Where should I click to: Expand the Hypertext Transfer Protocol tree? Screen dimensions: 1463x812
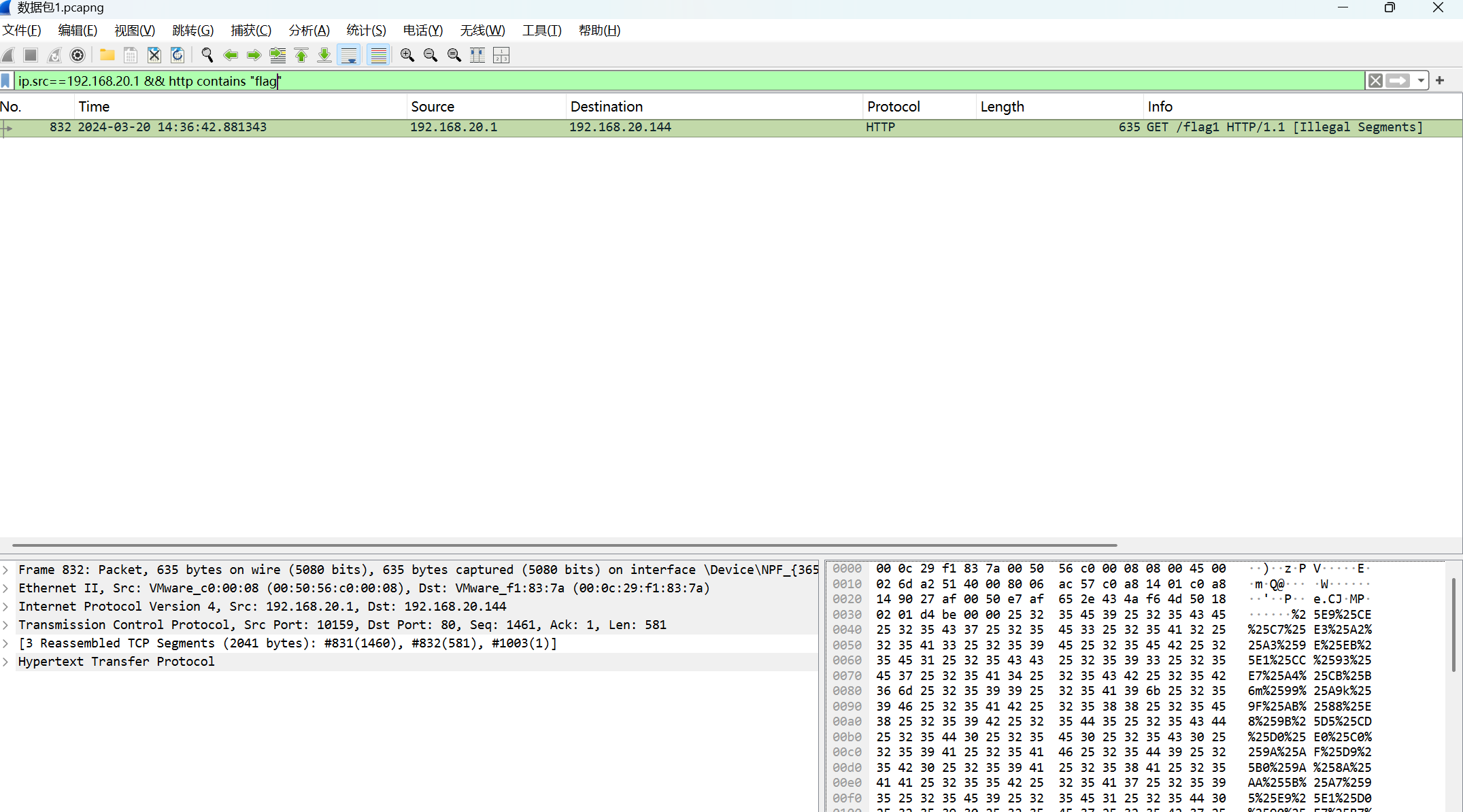click(x=5, y=662)
